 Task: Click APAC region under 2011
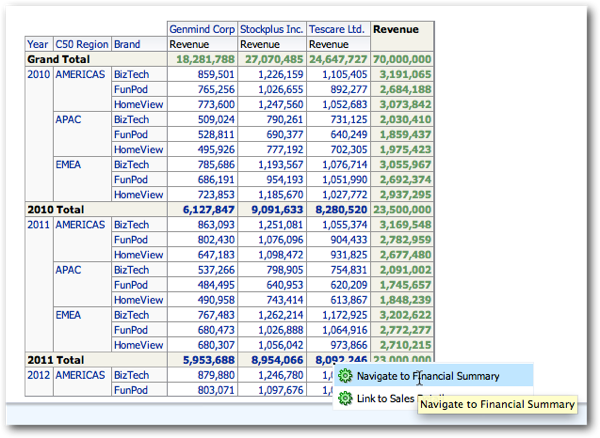click(68, 270)
